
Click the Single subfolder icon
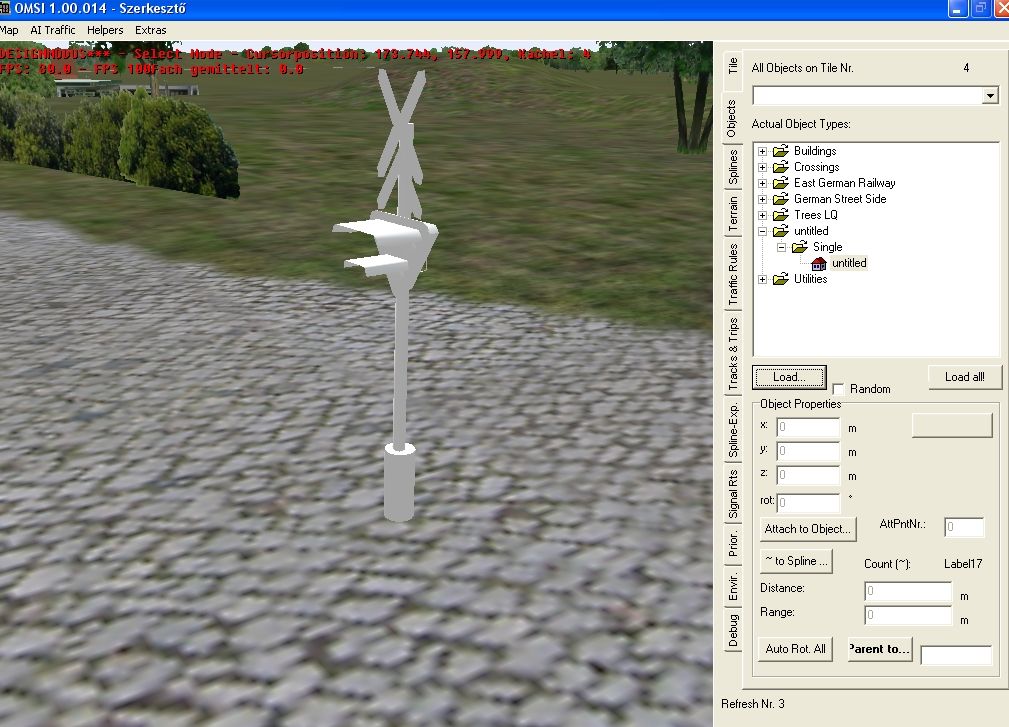click(x=800, y=247)
